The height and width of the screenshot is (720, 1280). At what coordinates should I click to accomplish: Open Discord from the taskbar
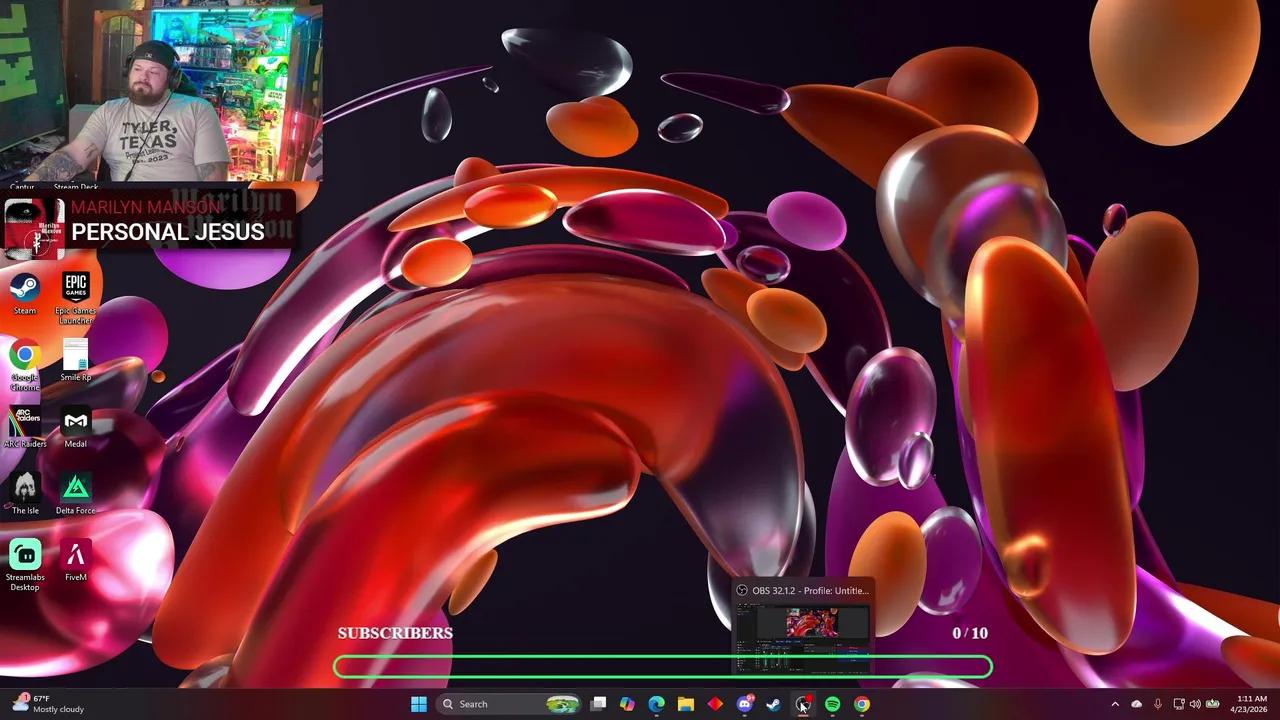745,704
